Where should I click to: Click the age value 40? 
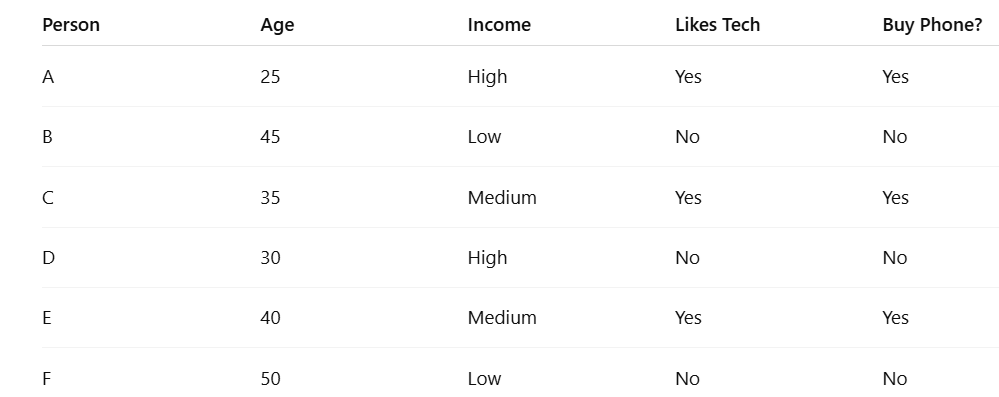point(270,317)
